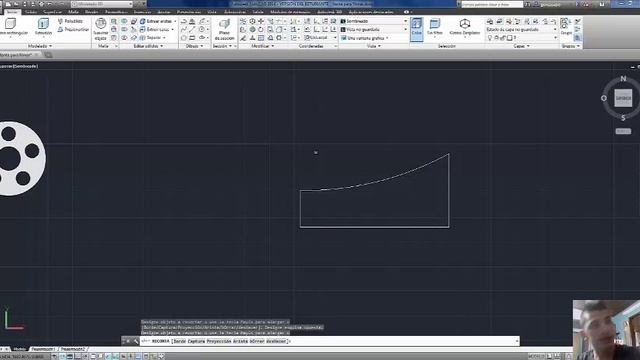Click the search help input field

(492, 4)
